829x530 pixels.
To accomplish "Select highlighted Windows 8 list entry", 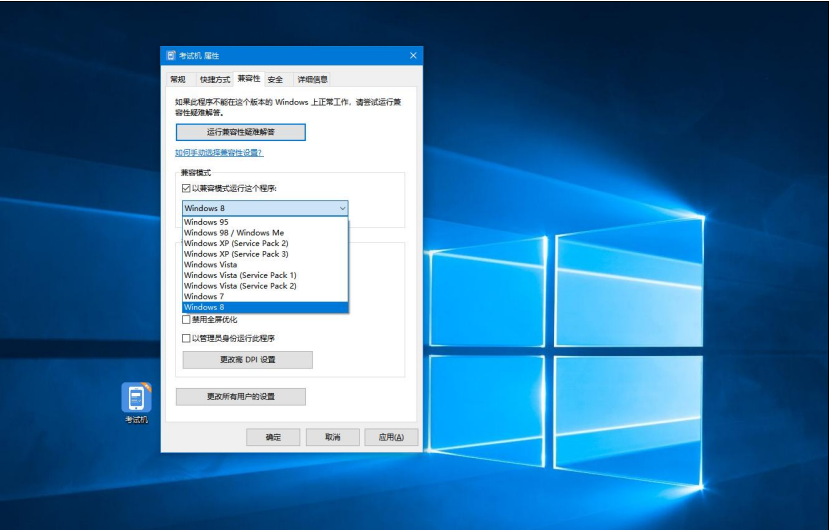I will [x=265, y=307].
